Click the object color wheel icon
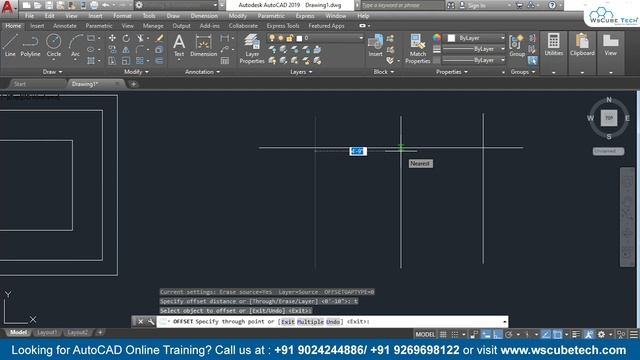Screen dimensions: 640x360 pyautogui.click(x=437, y=38)
